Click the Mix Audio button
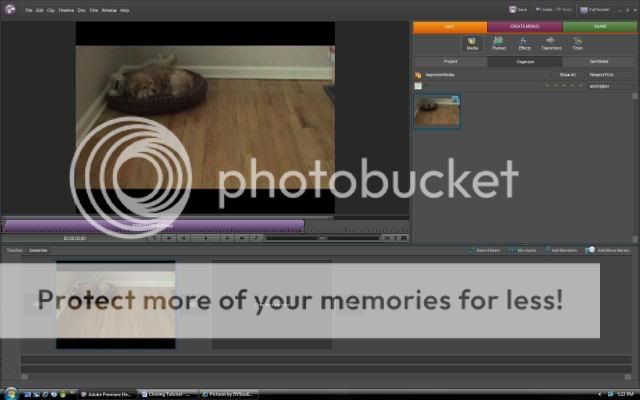Viewport: 640px width, 400px height. [x=522, y=250]
